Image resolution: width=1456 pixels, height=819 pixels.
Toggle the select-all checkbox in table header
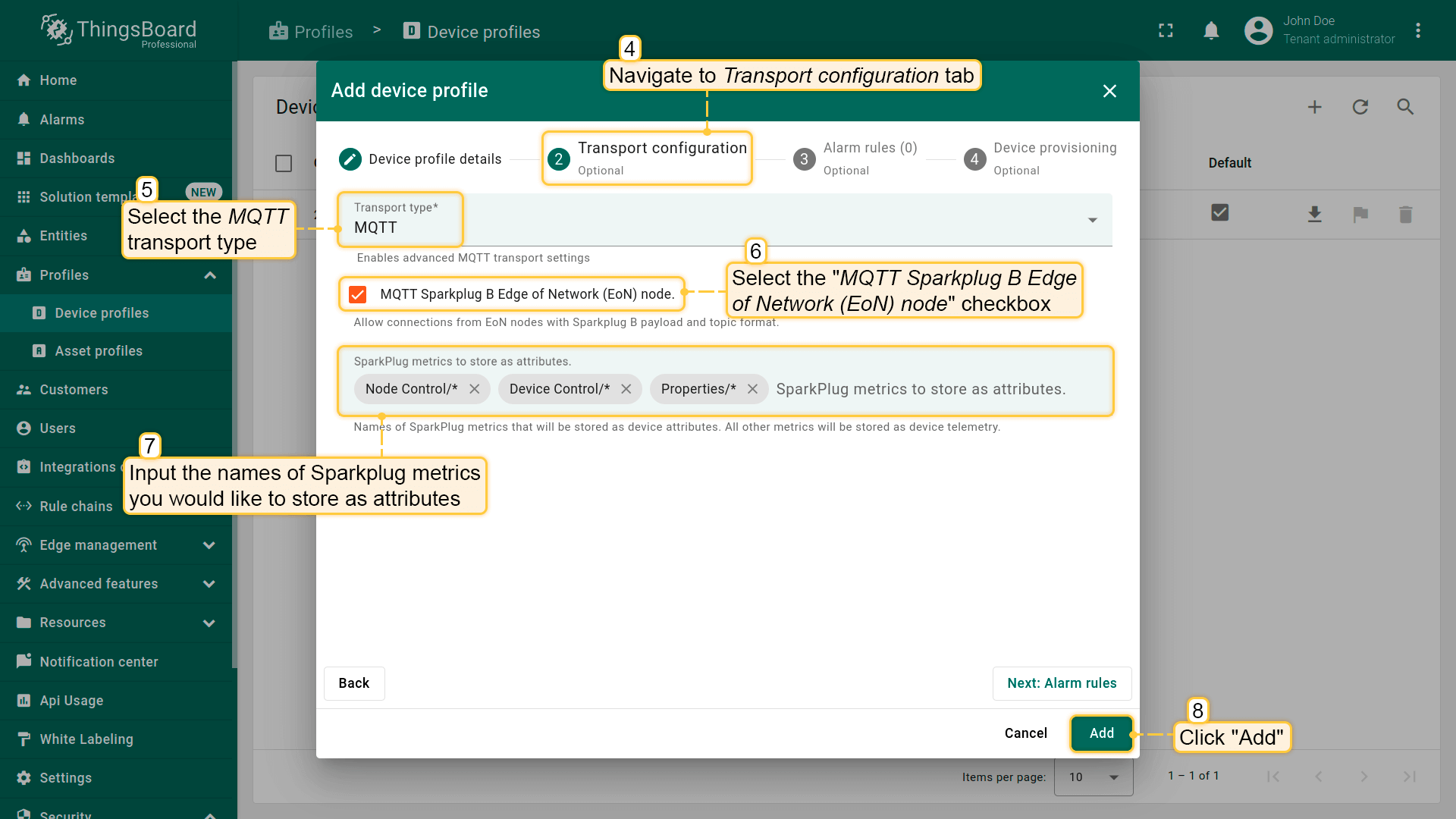(x=284, y=163)
